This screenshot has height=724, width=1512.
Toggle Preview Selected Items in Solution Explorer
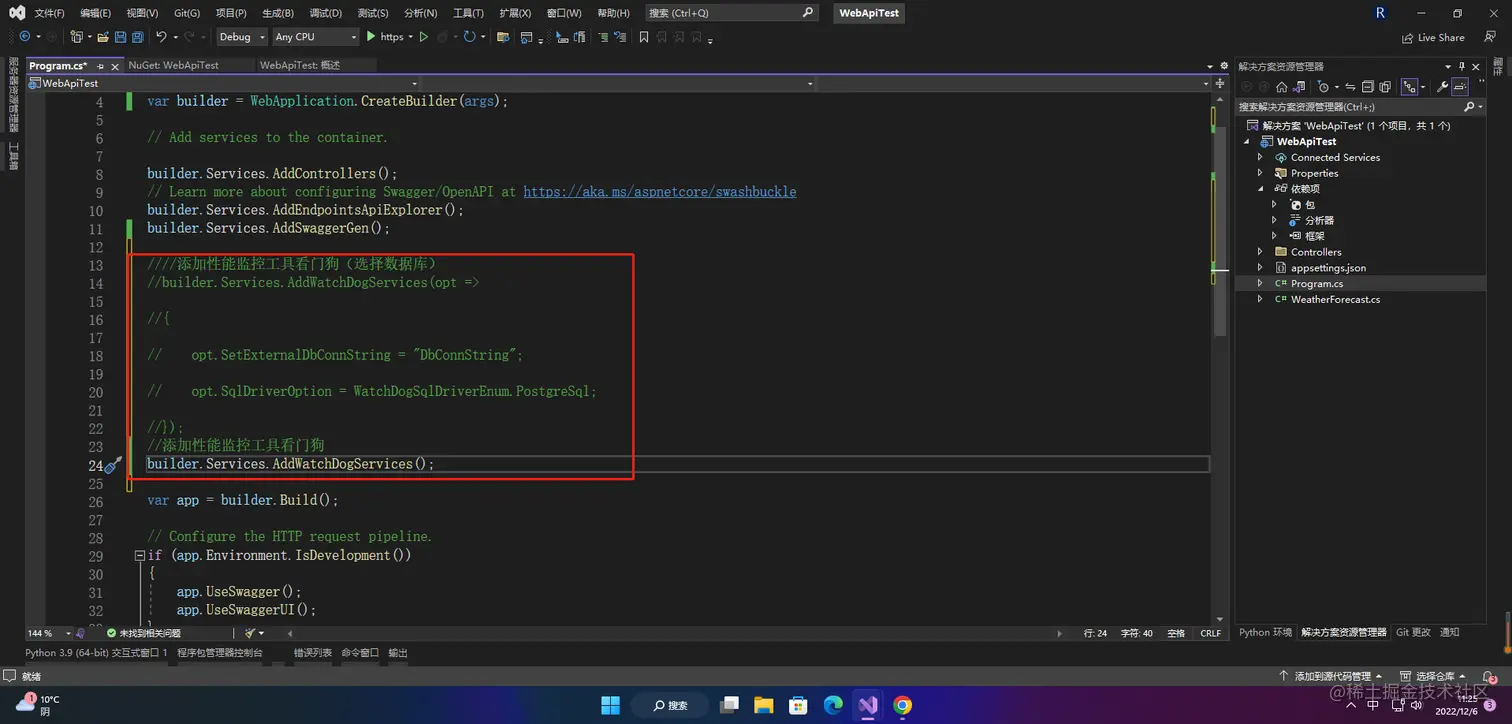point(1461,87)
